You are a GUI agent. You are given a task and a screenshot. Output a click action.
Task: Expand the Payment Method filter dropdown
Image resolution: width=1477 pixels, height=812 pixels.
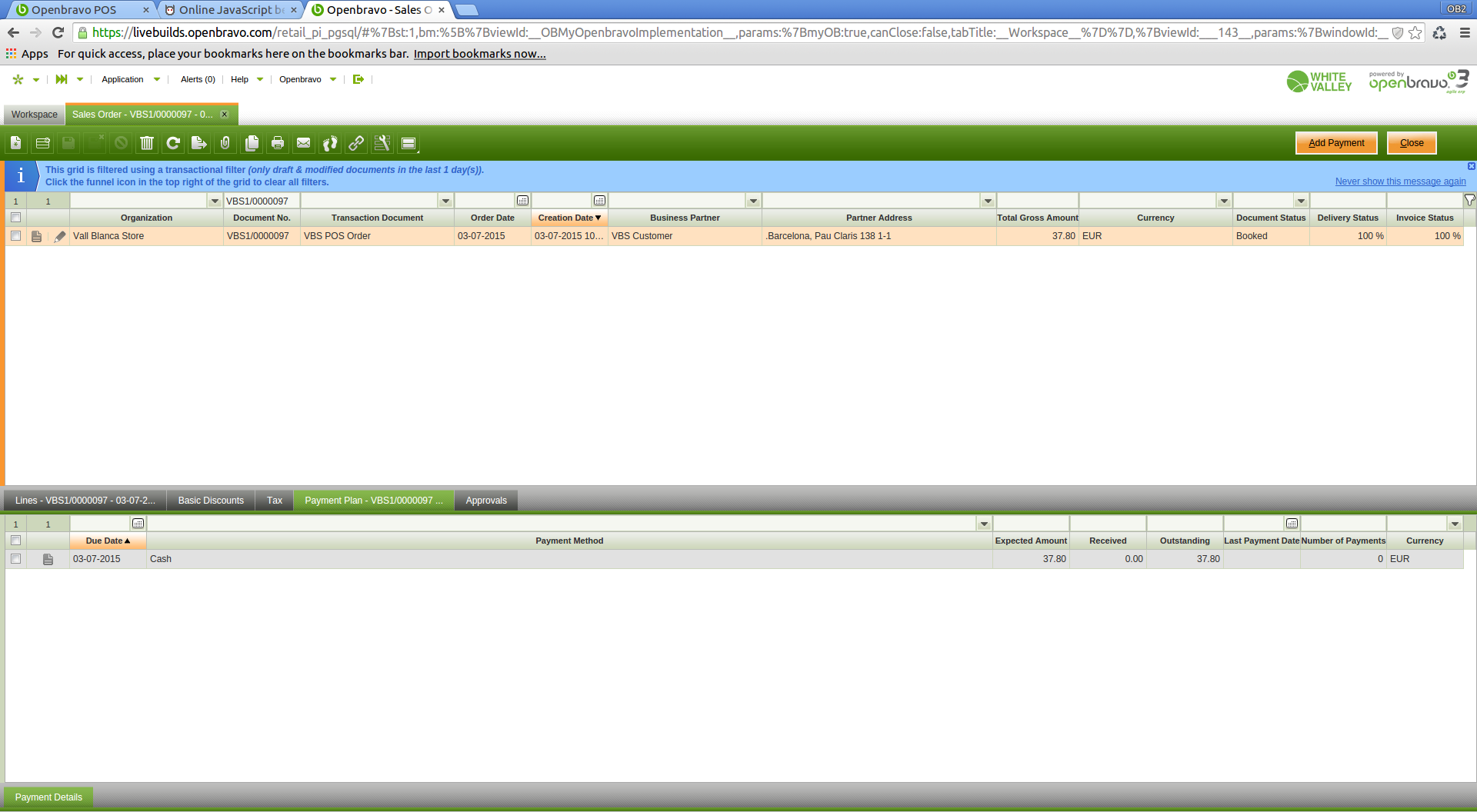click(x=984, y=524)
